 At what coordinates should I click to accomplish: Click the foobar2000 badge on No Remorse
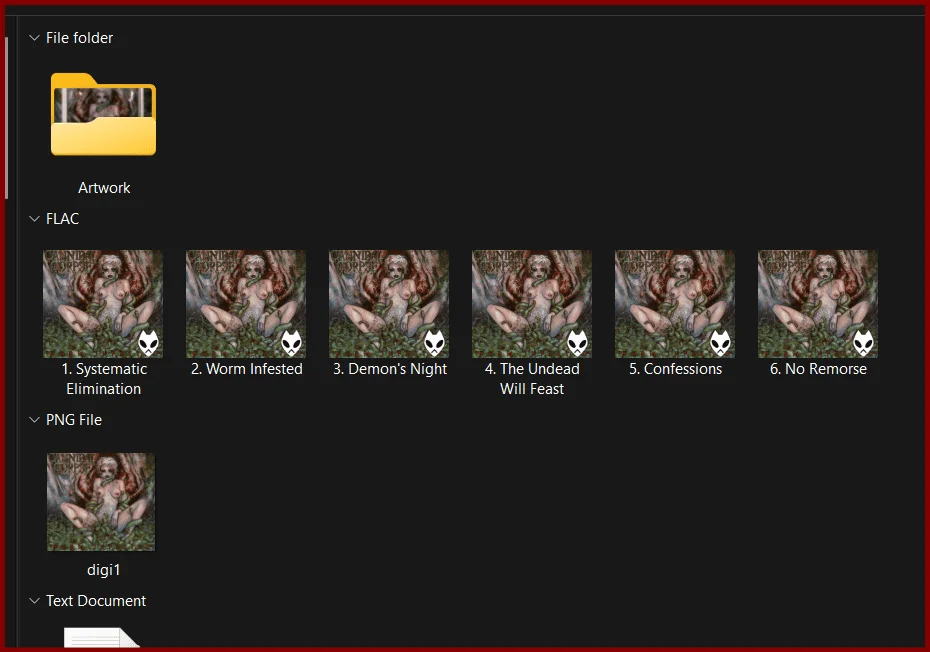pyautogui.click(x=863, y=343)
